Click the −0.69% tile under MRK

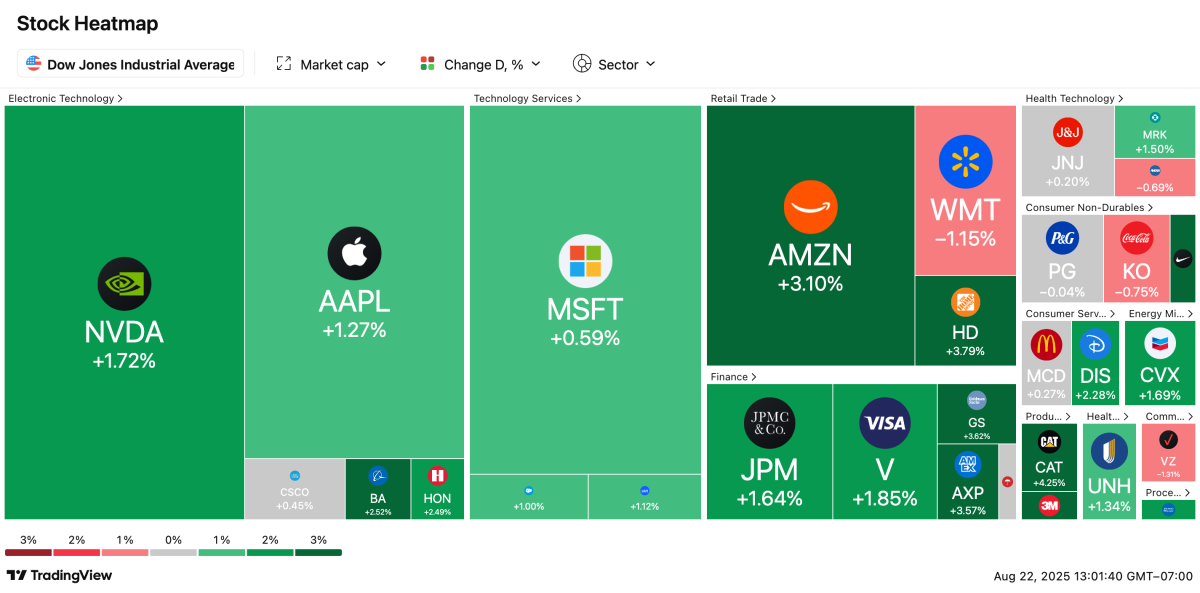[1155, 177]
